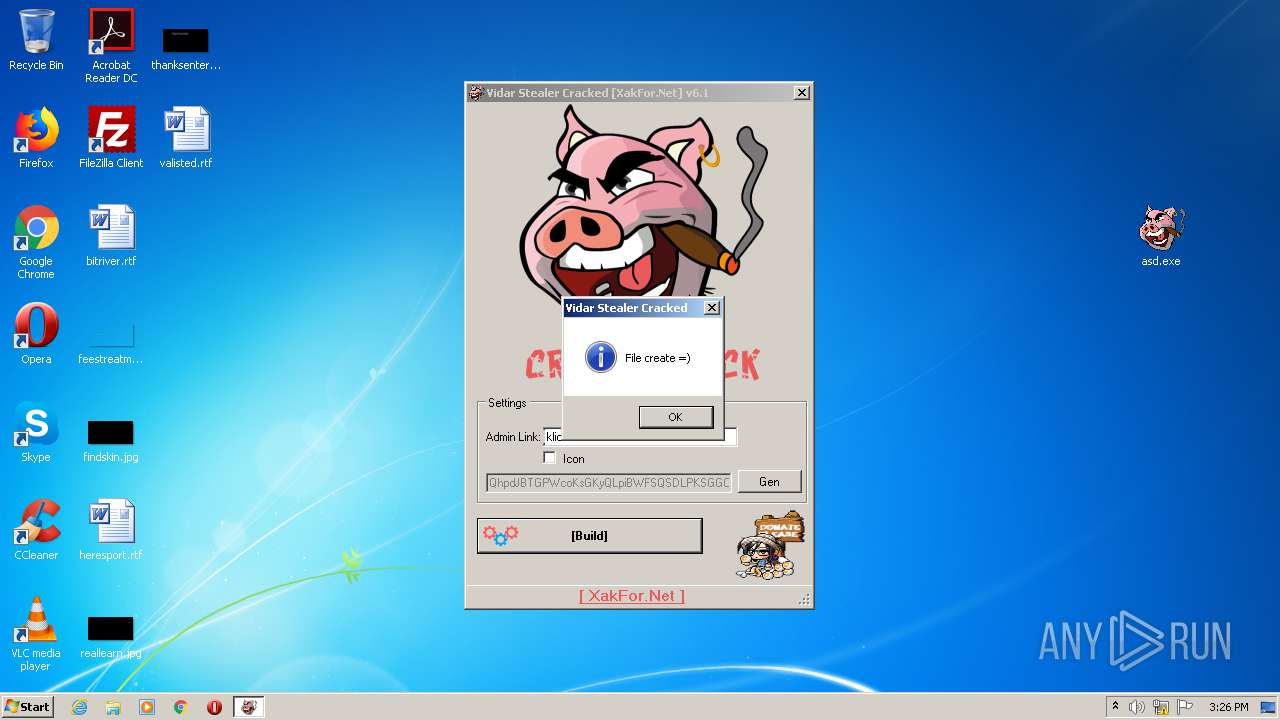Open the Windows Start menu
1280x720 pixels.
(x=28, y=706)
